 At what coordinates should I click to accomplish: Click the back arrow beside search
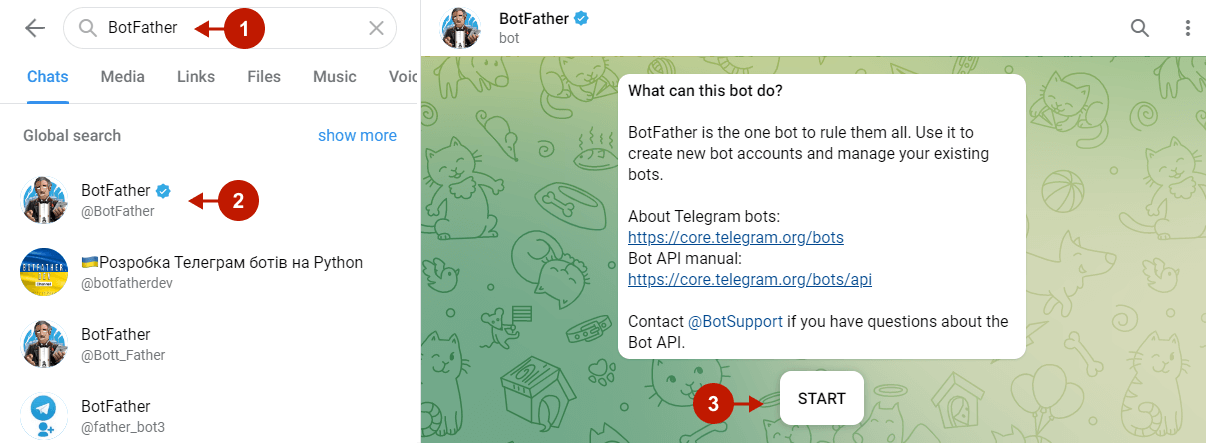[x=35, y=28]
